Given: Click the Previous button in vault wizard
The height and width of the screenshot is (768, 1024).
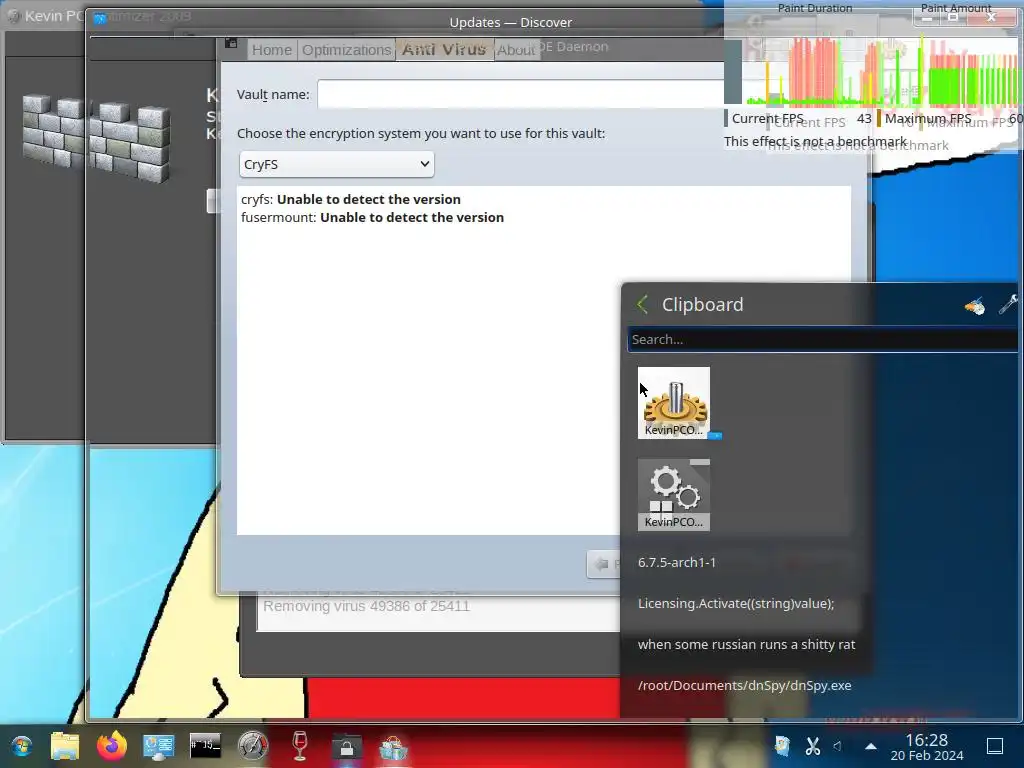Looking at the screenshot, I should (603, 564).
